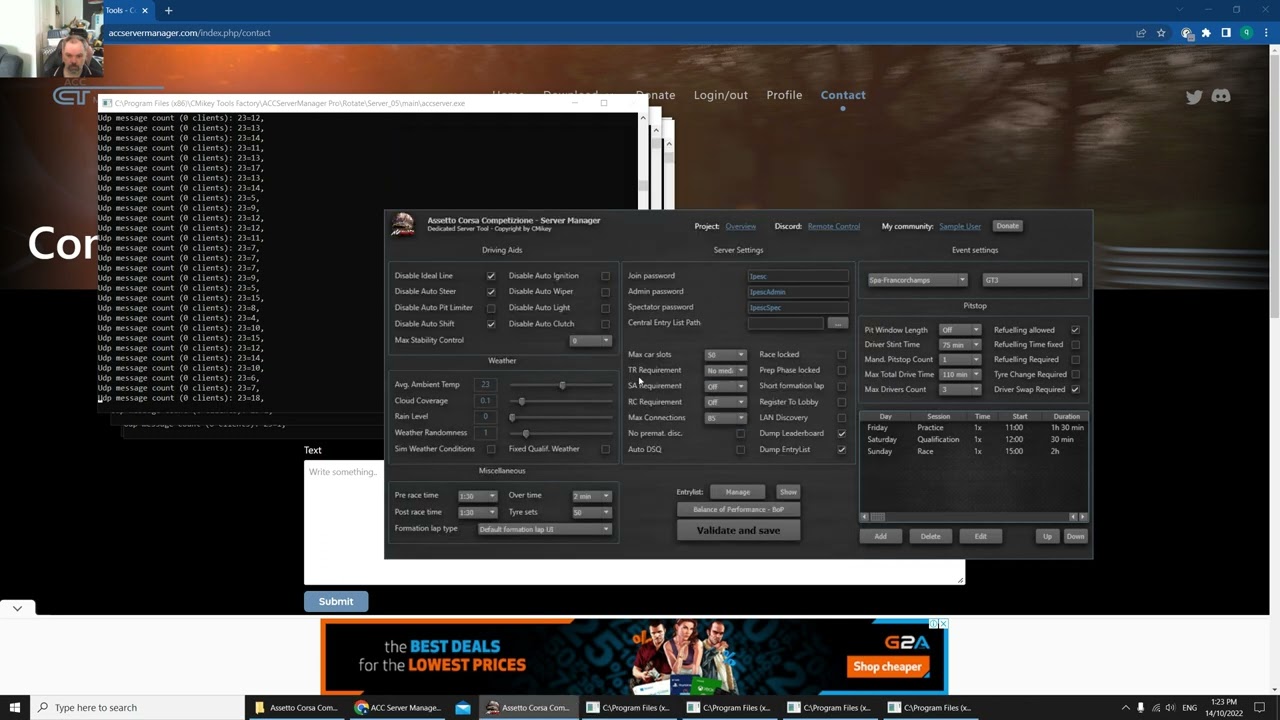1280x720 pixels.
Task: Open the Chrome extensions puzzle icon
Action: pyautogui.click(x=1206, y=33)
